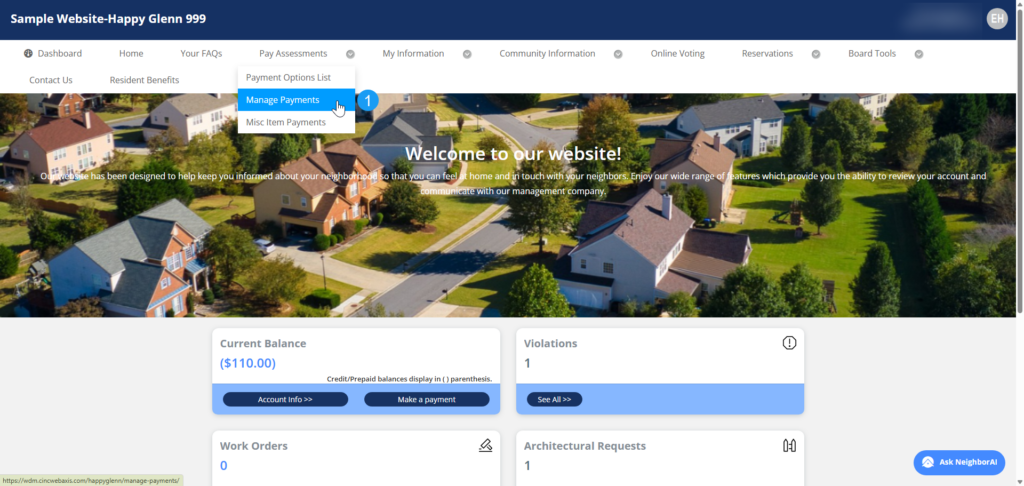Expand the Board Tools dropdown arrow
This screenshot has height=486, width=1024.
coord(918,54)
